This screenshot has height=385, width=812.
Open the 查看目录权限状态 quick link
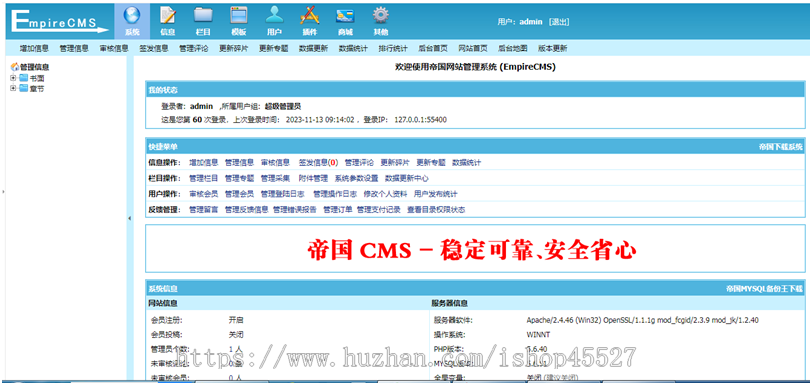tap(436, 210)
